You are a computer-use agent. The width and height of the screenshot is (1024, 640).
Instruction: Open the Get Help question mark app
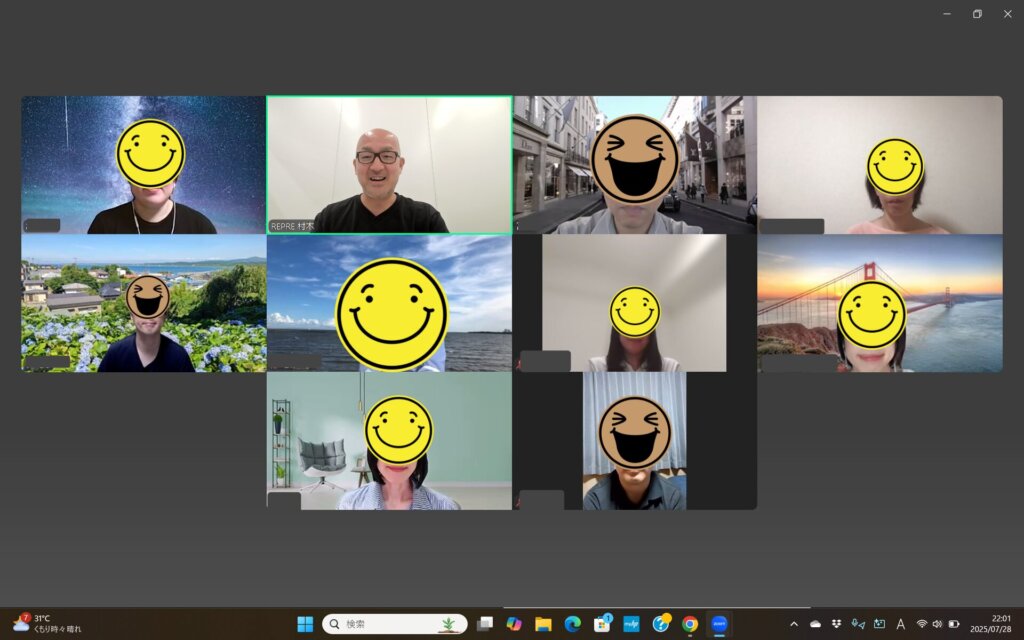click(x=661, y=624)
